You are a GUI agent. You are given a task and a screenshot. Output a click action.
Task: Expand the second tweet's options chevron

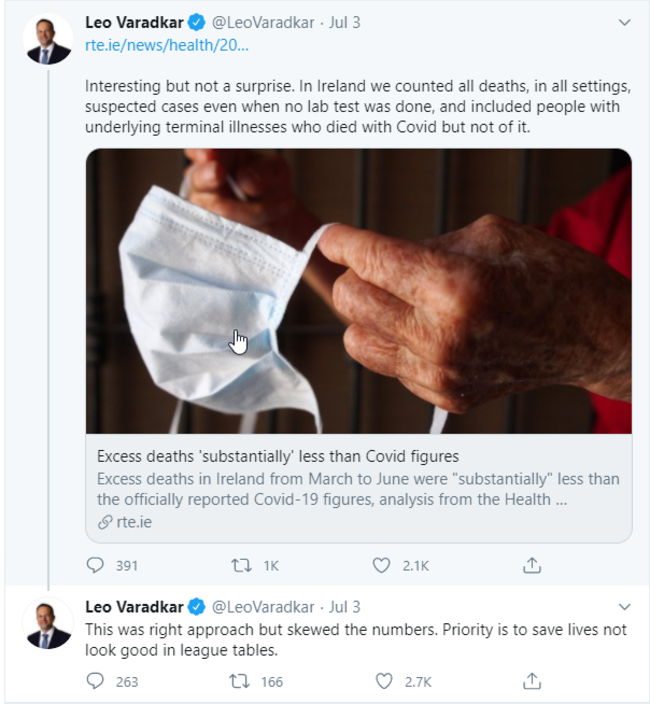(625, 607)
